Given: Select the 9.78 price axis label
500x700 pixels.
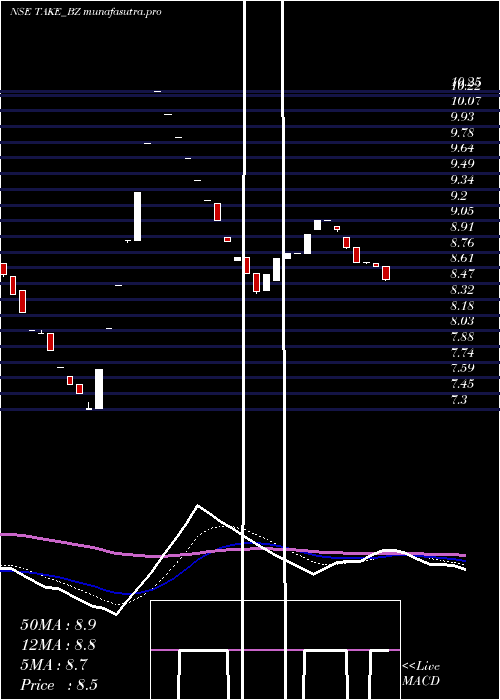Looking at the screenshot, I should coord(462,133).
